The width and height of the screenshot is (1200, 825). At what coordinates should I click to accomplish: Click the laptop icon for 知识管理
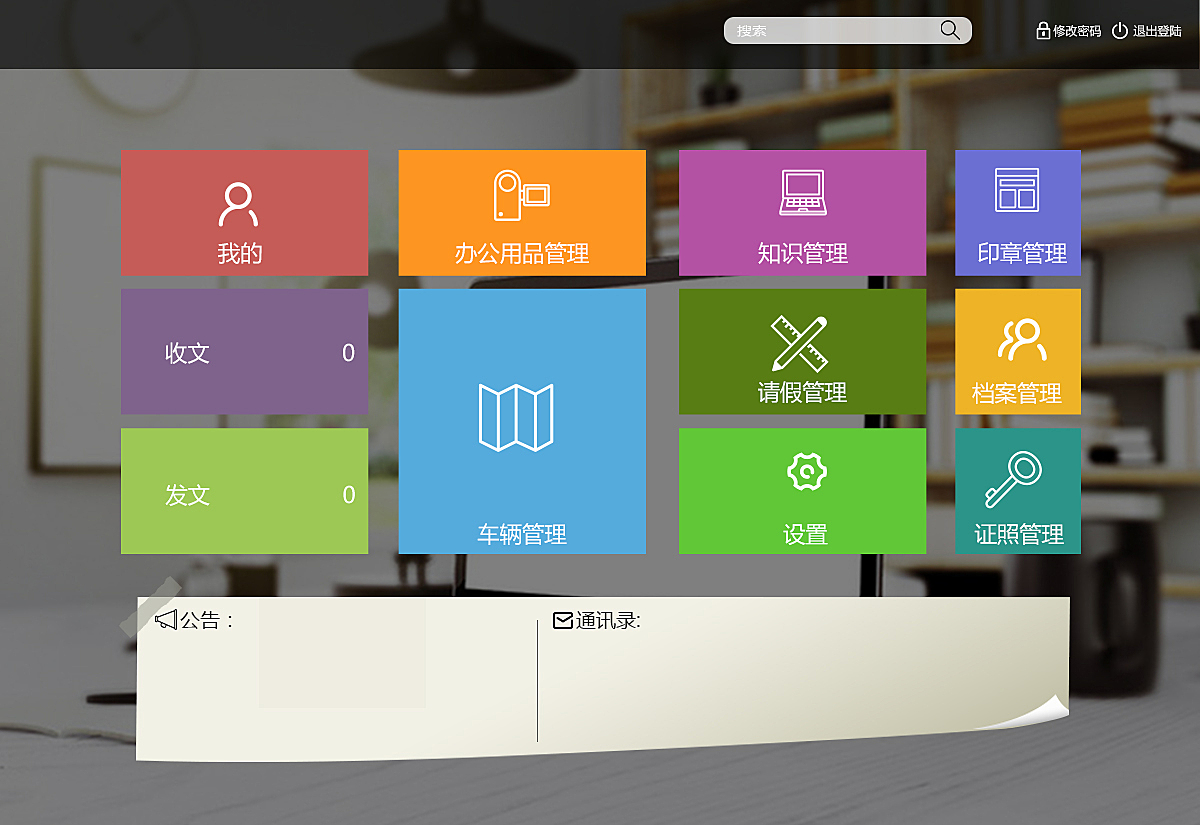click(x=803, y=193)
